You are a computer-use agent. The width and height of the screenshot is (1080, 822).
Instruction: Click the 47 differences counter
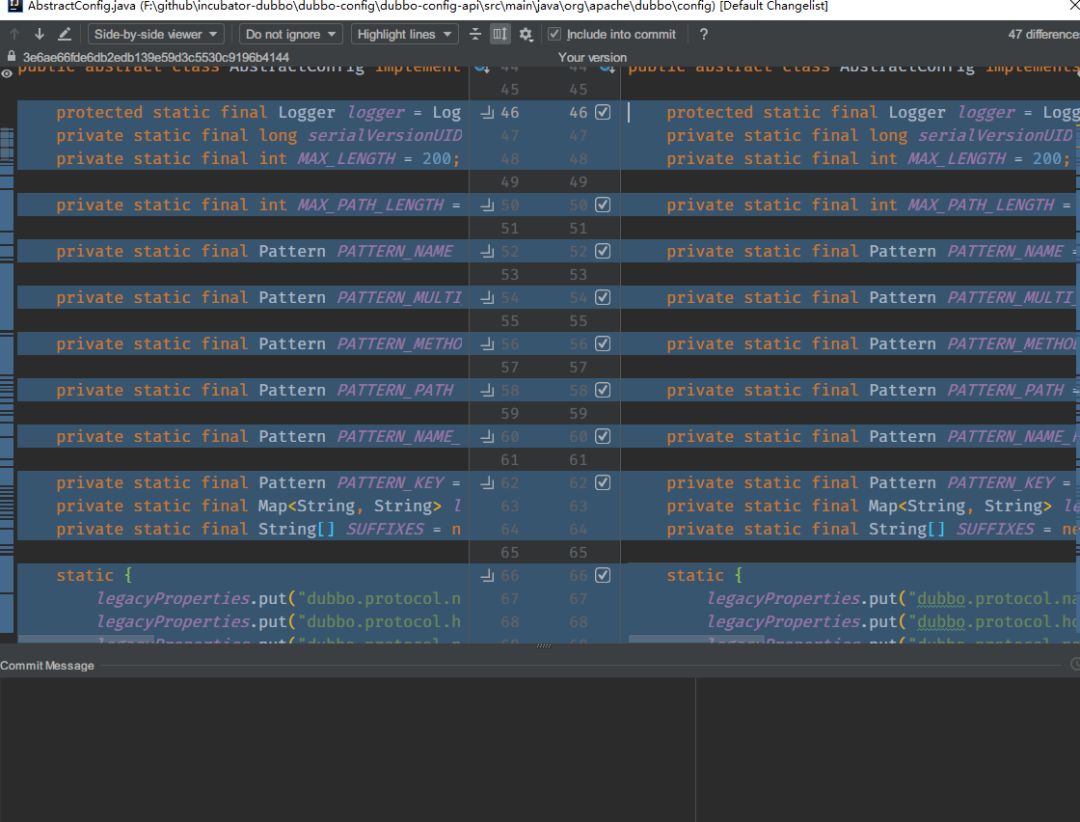[x=1043, y=34]
